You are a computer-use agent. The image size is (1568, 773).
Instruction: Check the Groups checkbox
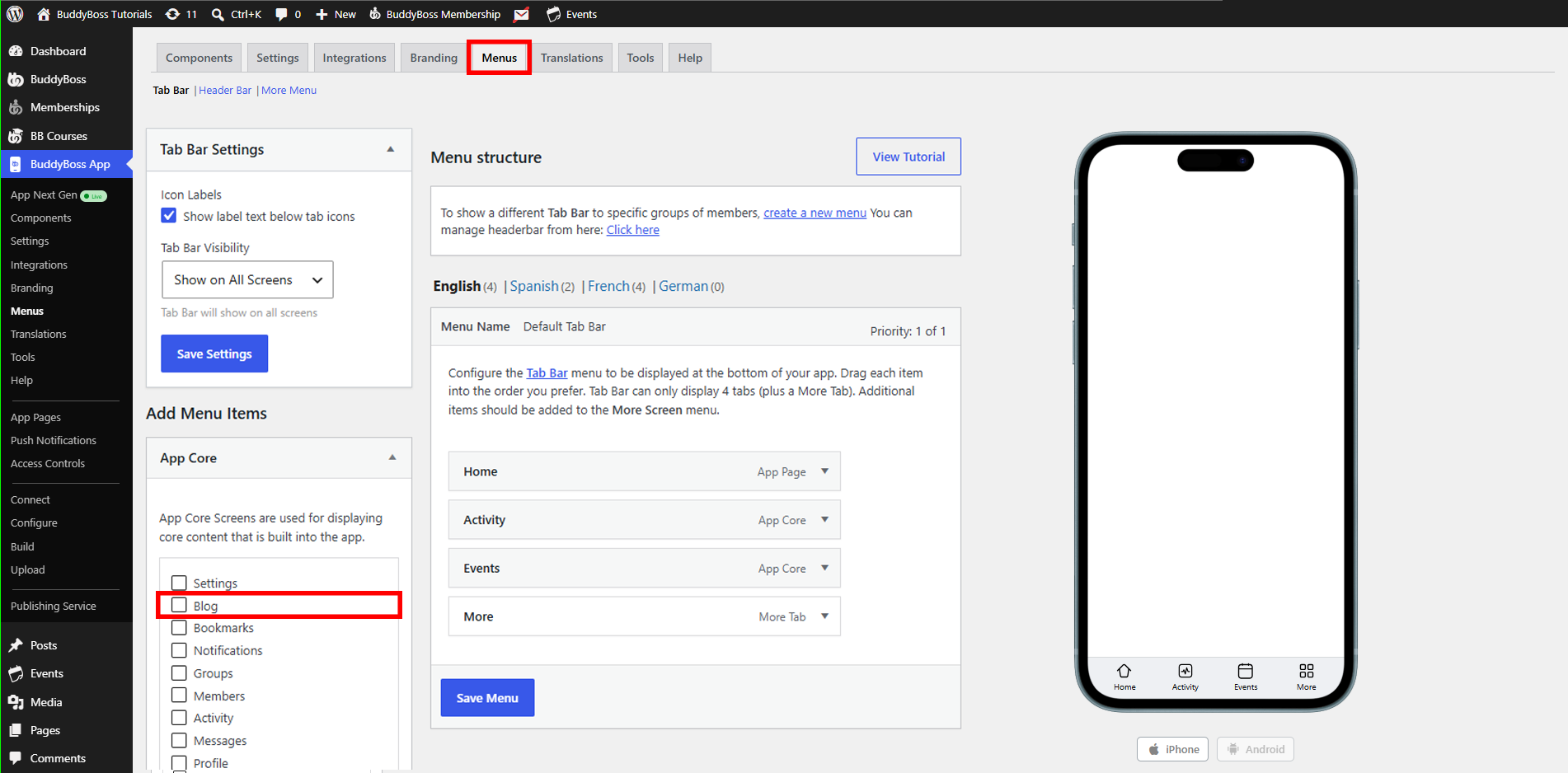(179, 672)
